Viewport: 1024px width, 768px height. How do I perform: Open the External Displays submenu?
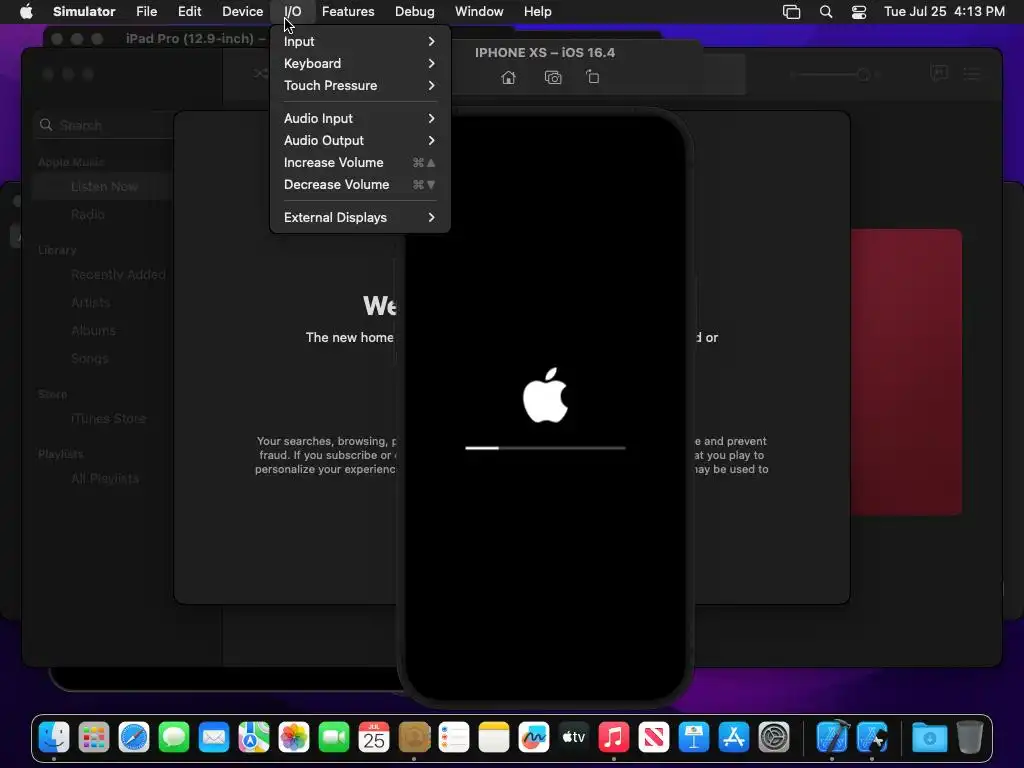360,217
